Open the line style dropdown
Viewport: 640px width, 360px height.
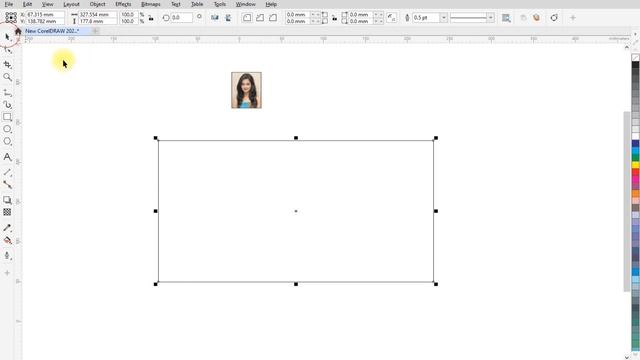(491, 18)
